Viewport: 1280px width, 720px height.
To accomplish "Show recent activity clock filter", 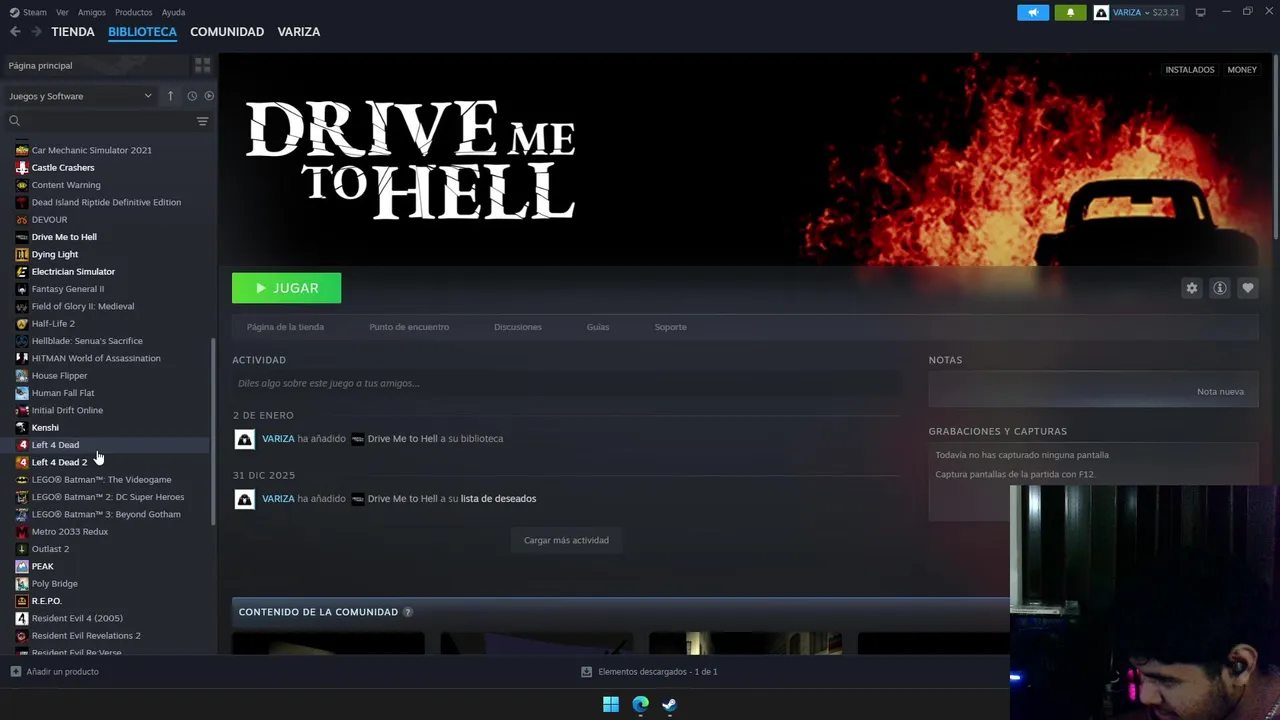I will point(192,96).
